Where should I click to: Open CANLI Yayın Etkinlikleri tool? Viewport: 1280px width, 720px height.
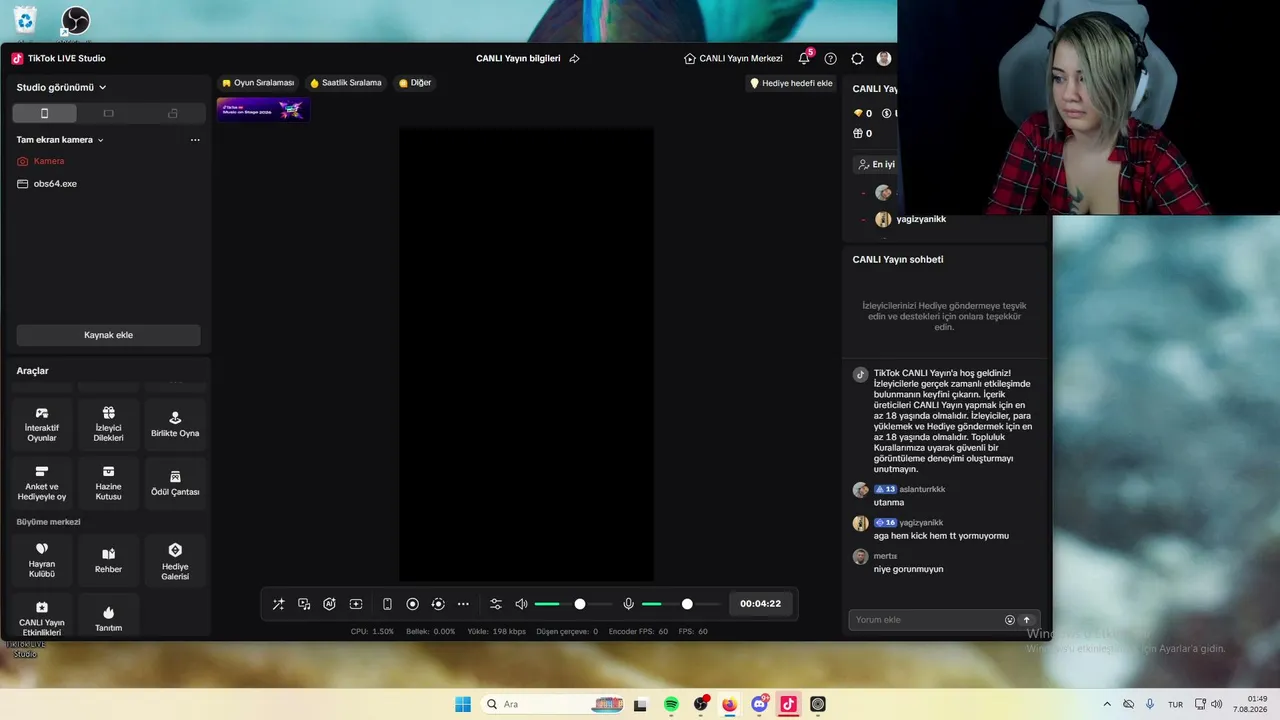point(42,617)
